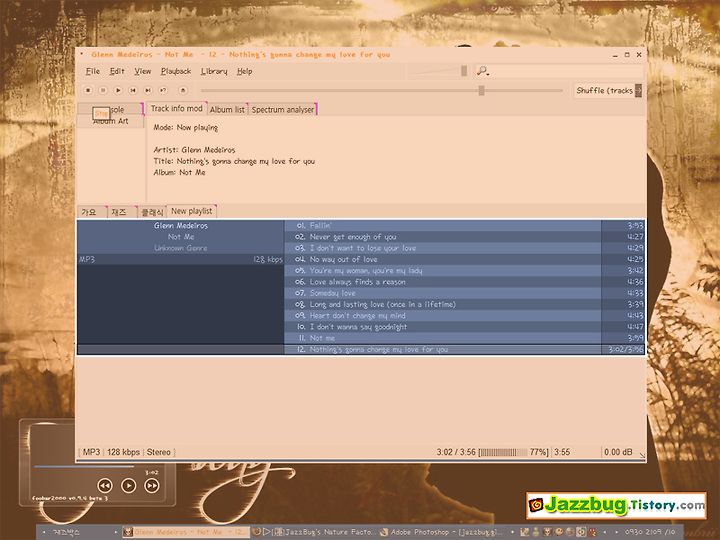Switch to the Spectrum analyser tab
This screenshot has height=540, width=720.
tap(283, 109)
